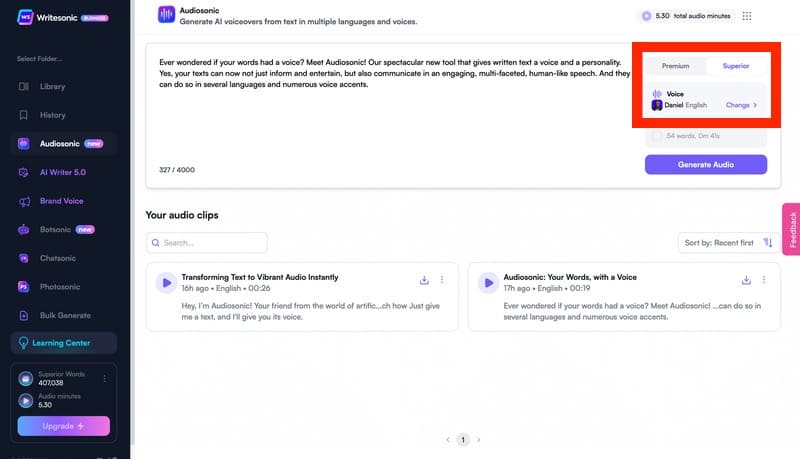800x459 pixels.
Task: Open Botsonic in the sidebar
Action: 64,230
